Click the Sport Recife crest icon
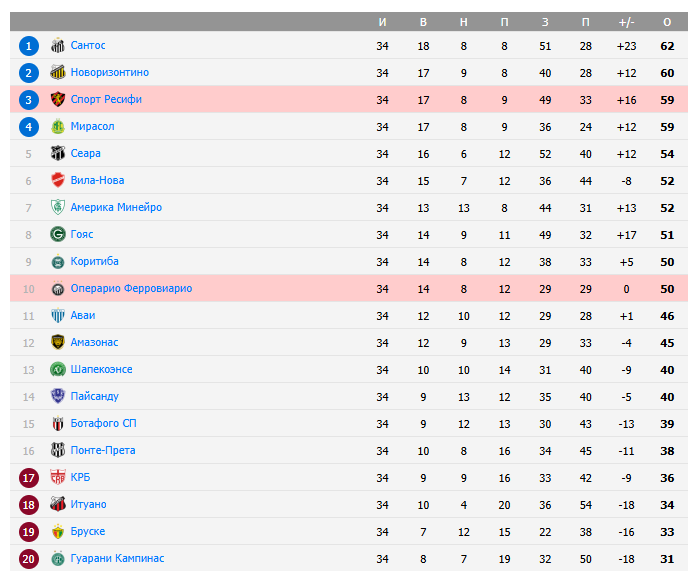 click(57, 100)
